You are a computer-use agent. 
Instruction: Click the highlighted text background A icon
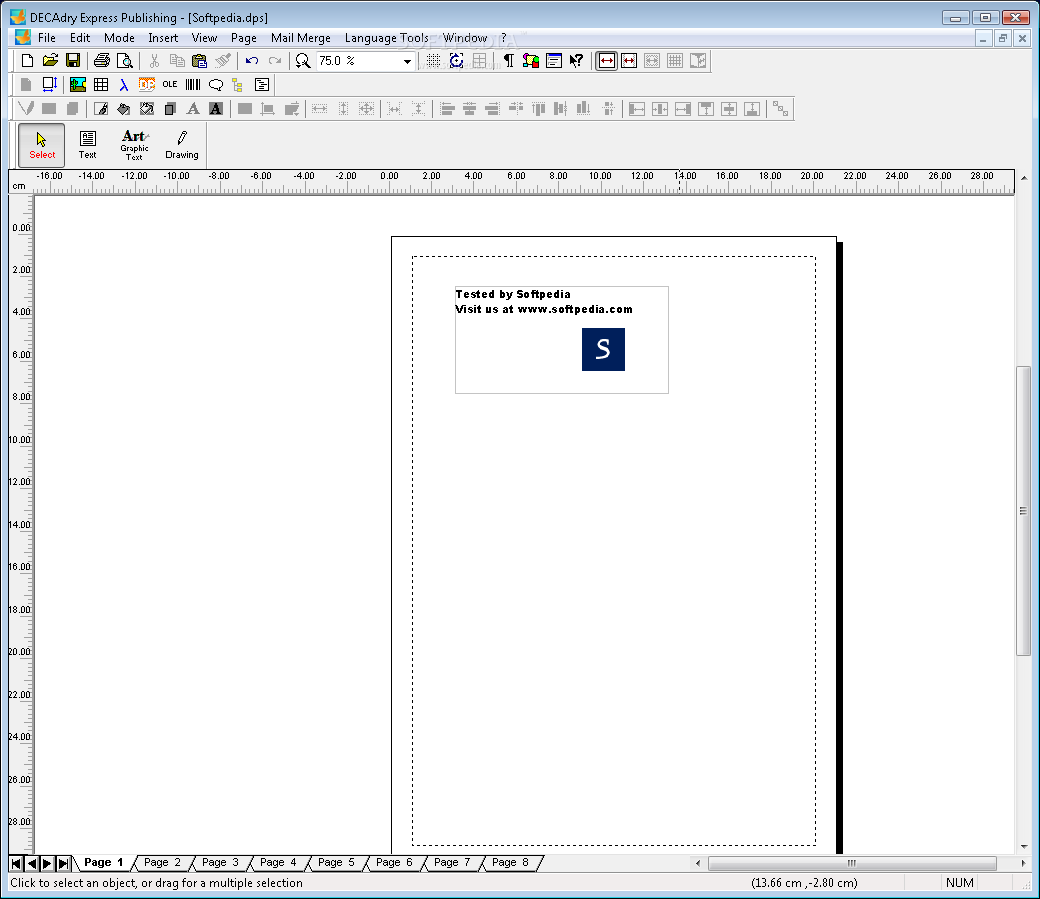pos(216,109)
